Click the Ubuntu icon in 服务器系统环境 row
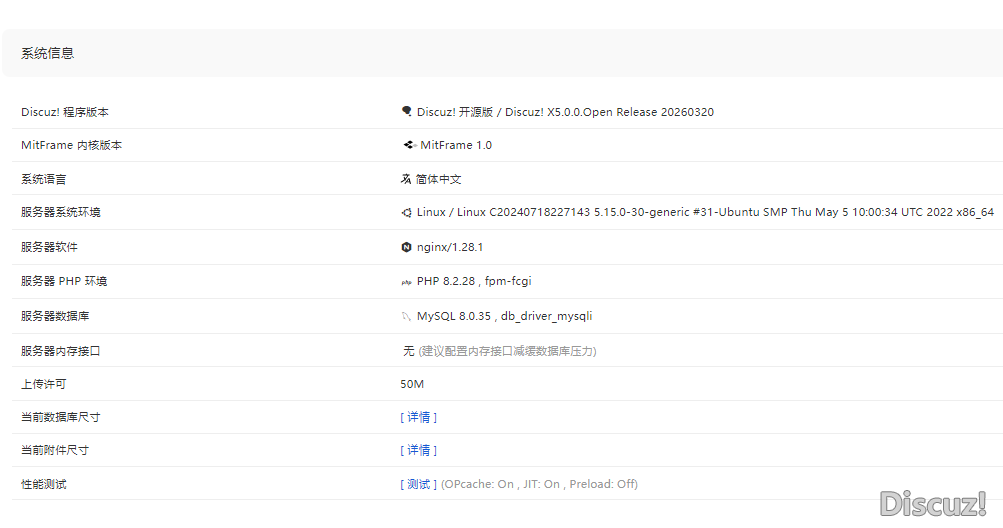The height and width of the screenshot is (528, 1003). tap(406, 212)
